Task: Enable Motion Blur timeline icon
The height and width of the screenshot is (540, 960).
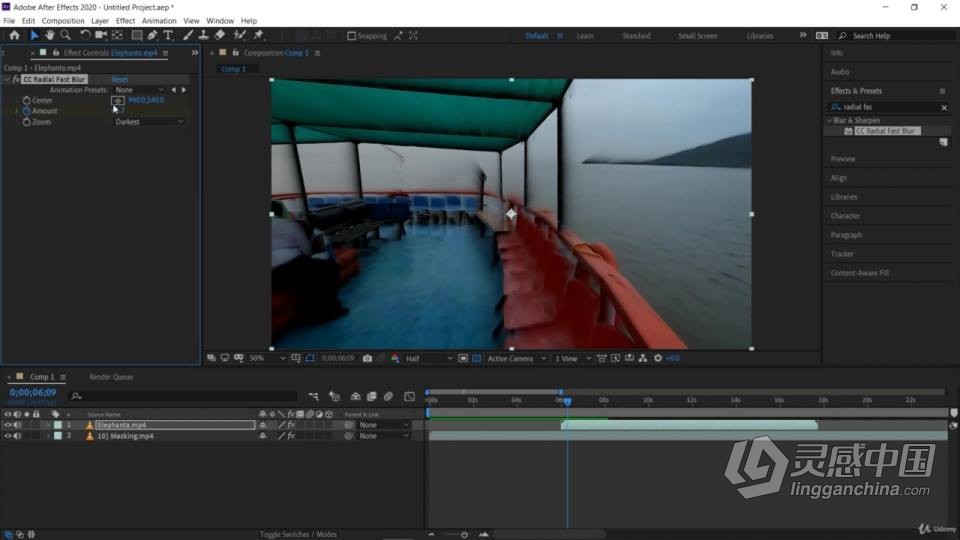Action: pyautogui.click(x=388, y=397)
